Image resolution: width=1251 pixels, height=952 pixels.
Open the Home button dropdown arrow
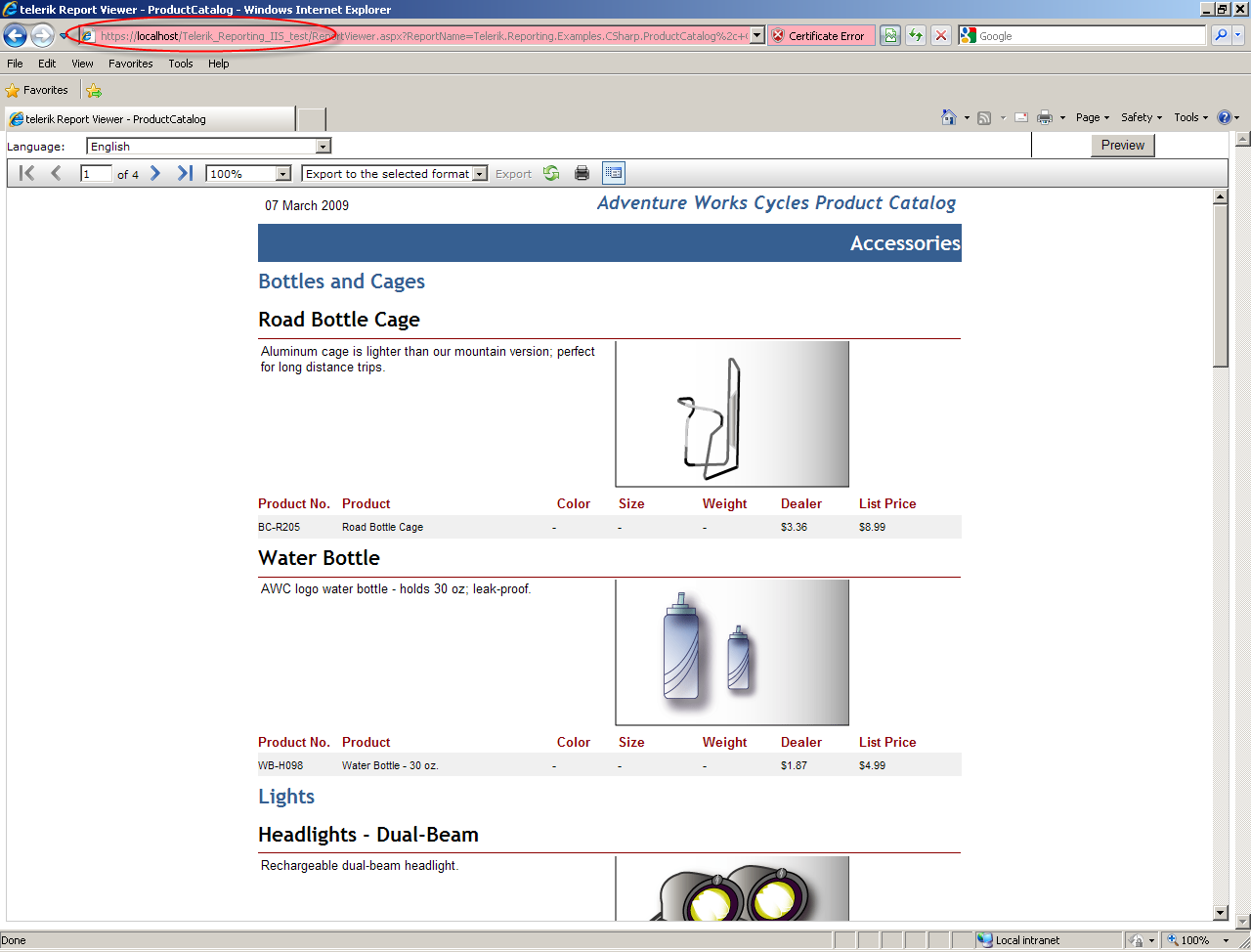pyautogui.click(x=967, y=117)
